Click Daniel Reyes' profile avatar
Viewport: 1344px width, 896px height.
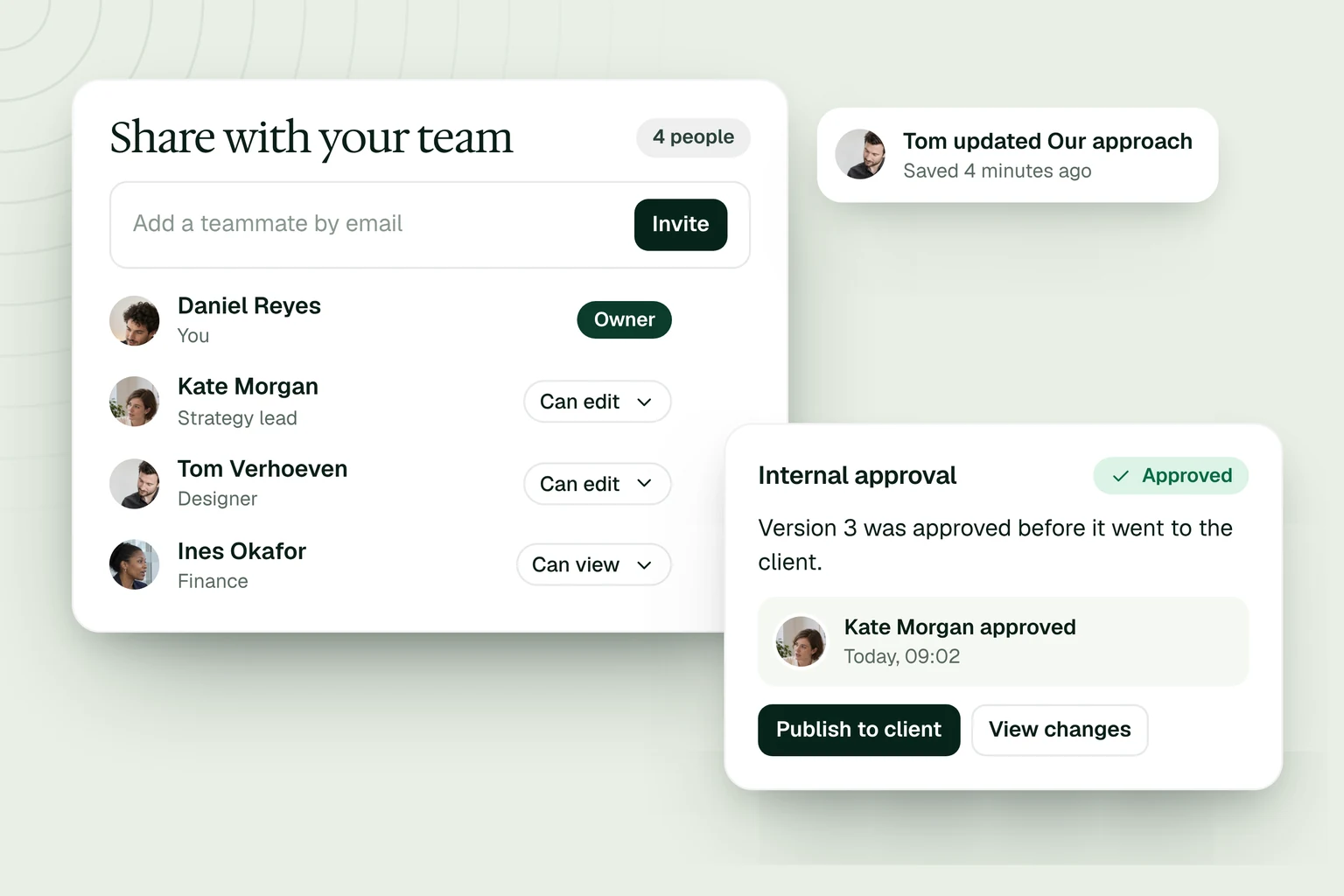tap(135, 320)
